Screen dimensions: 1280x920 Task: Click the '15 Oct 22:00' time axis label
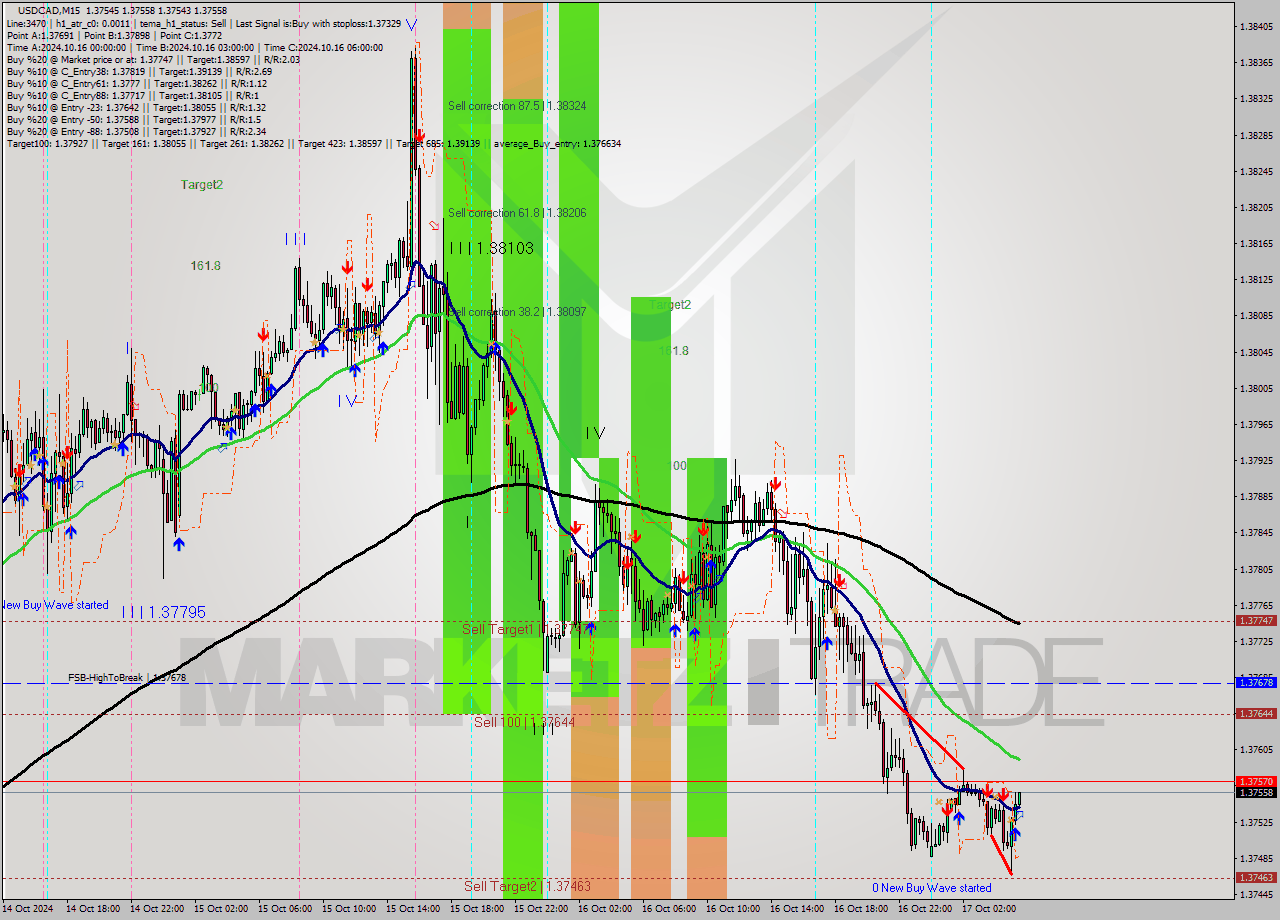click(x=543, y=909)
